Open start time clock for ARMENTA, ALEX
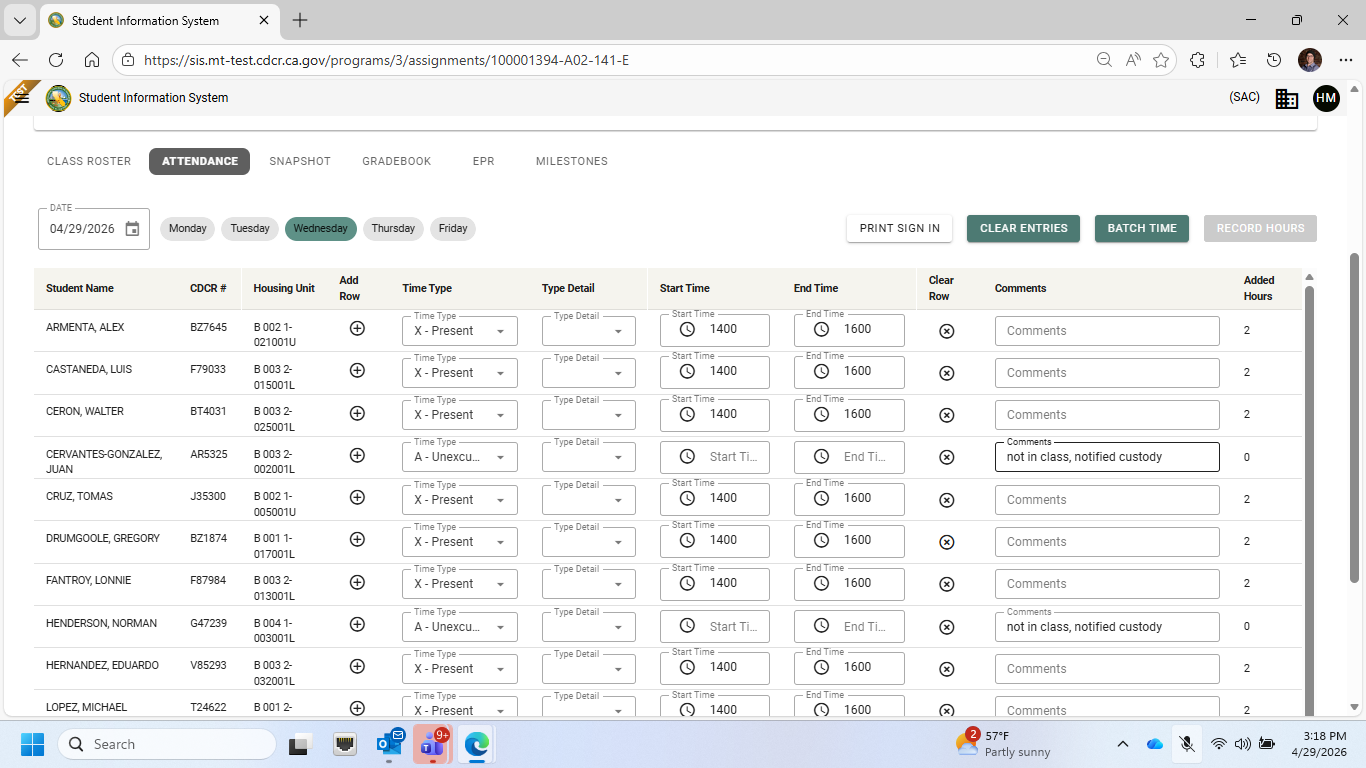This screenshot has height=768, width=1366. (x=687, y=329)
